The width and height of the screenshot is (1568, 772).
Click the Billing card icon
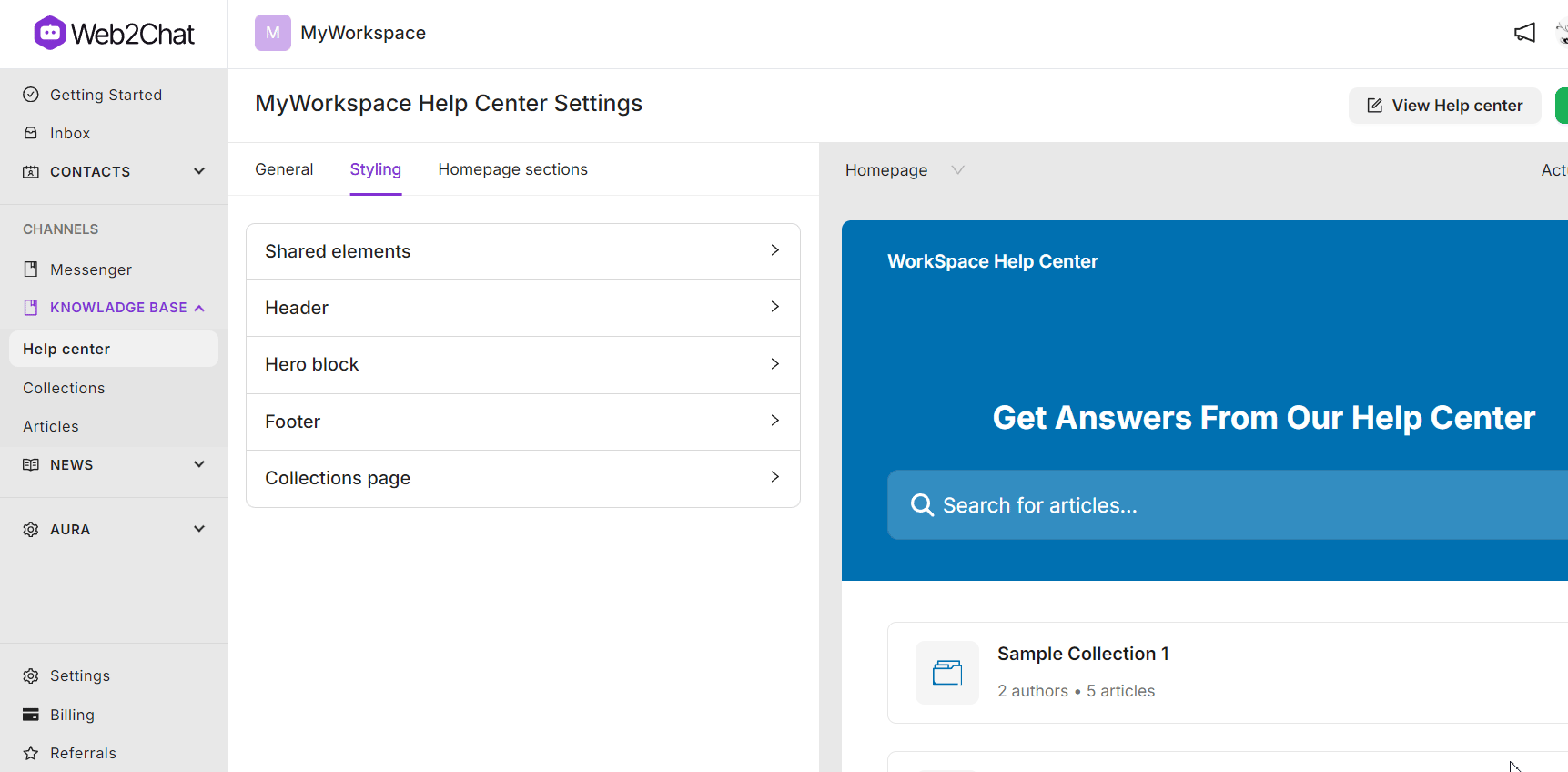point(31,715)
